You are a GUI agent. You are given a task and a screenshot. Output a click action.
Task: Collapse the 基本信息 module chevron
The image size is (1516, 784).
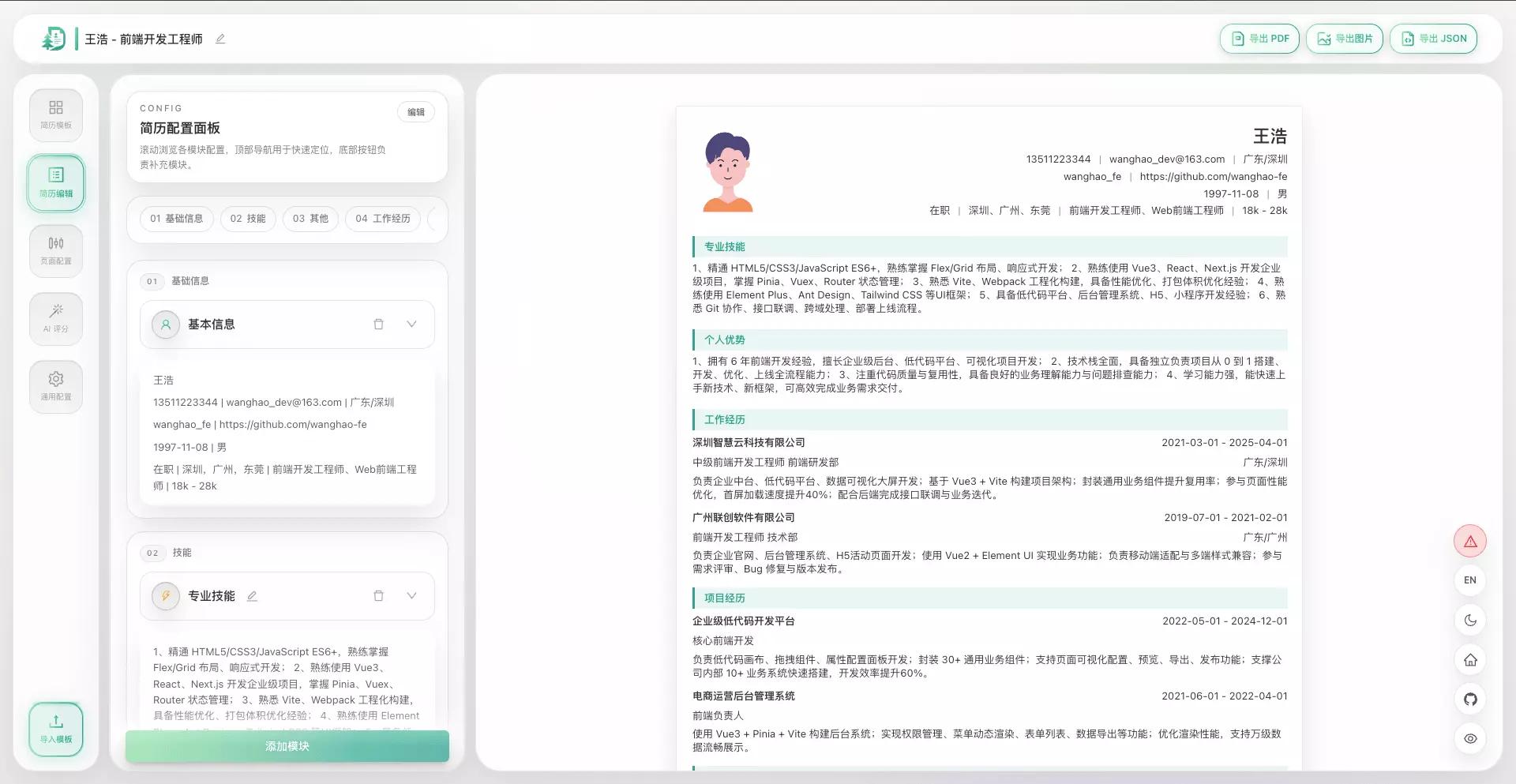[x=411, y=324]
